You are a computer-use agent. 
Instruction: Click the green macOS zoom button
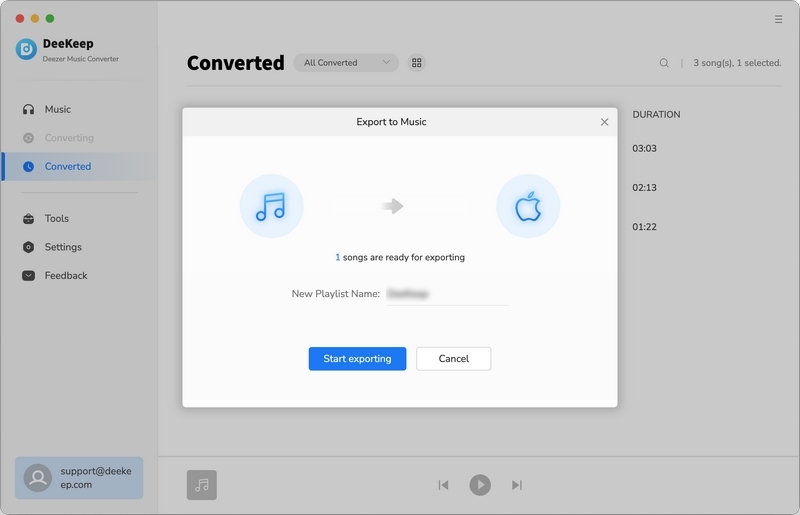(50, 19)
